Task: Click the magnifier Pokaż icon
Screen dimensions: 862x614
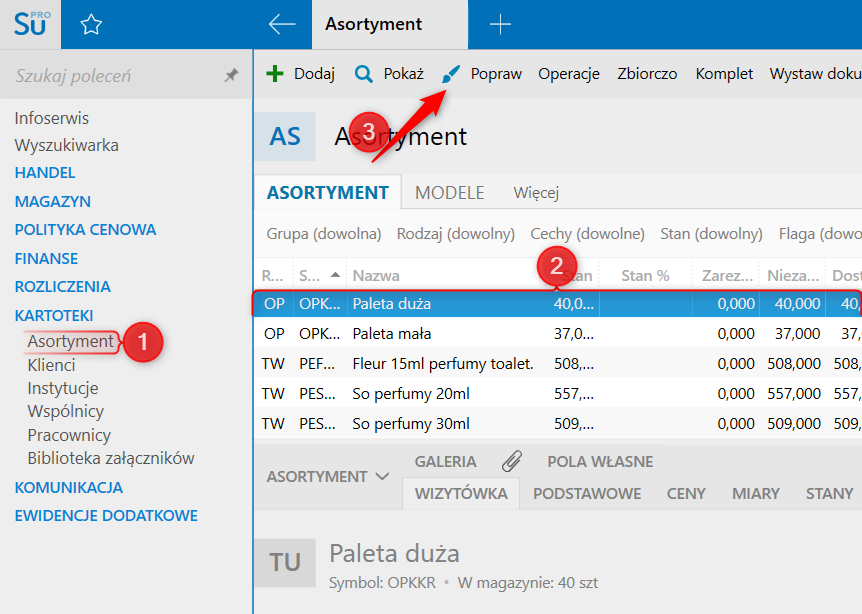Action: 364,74
